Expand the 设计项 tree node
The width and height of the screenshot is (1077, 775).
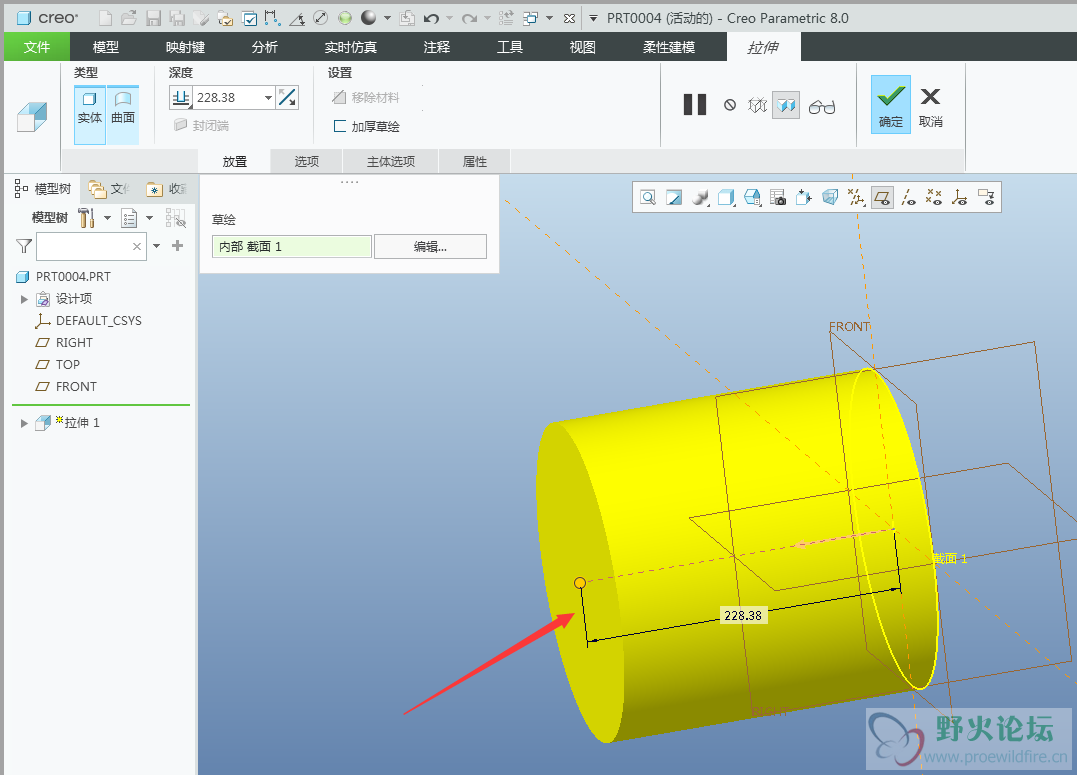click(24, 299)
